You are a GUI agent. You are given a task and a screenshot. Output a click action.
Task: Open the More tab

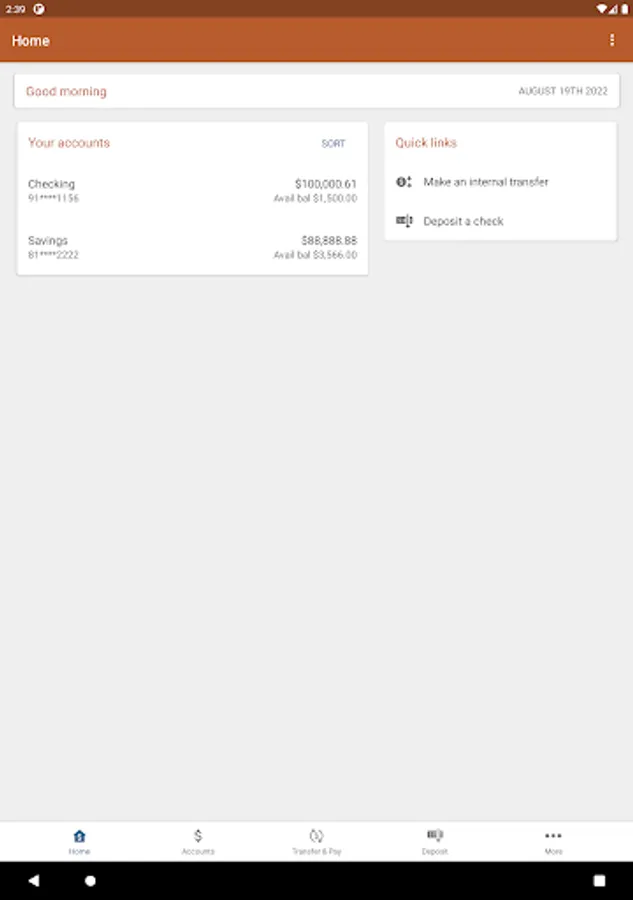(x=553, y=841)
